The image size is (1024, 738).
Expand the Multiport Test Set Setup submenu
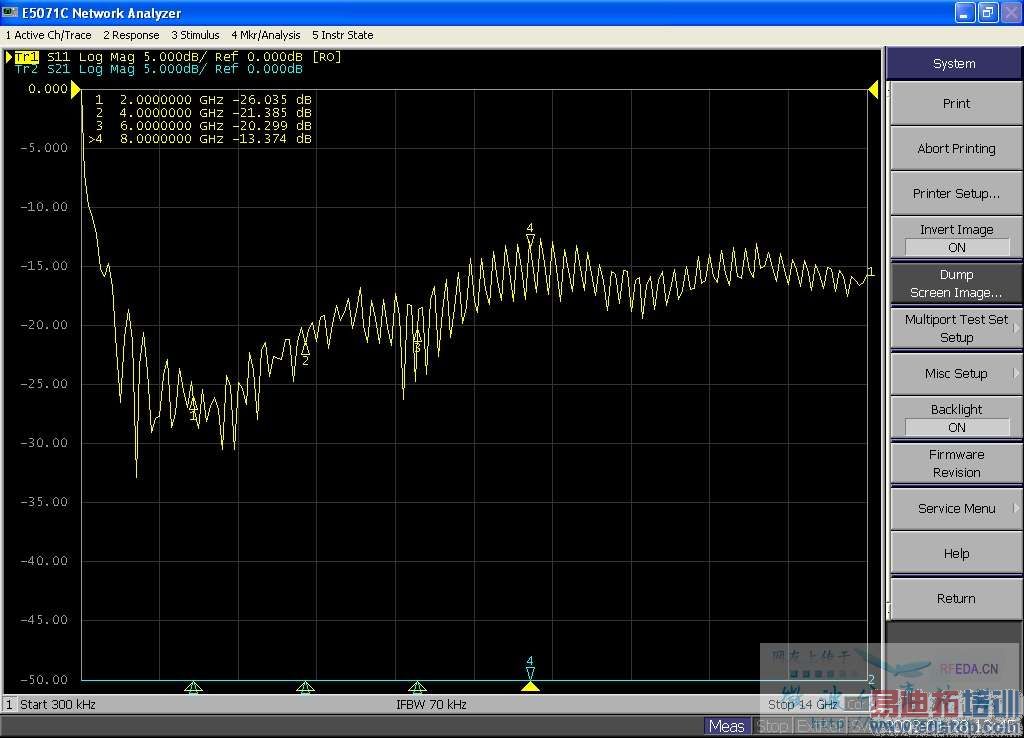point(956,328)
